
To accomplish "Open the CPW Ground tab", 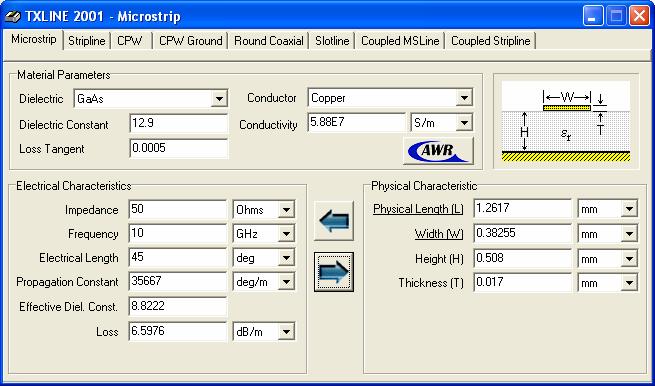I will pos(190,41).
